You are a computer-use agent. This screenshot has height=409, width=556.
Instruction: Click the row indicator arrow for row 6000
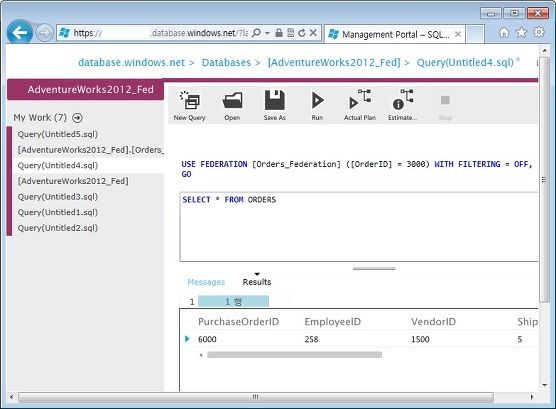point(187,339)
